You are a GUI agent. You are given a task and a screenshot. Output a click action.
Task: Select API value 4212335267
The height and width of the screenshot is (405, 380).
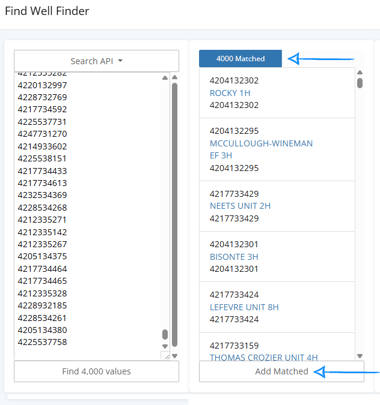click(42, 244)
